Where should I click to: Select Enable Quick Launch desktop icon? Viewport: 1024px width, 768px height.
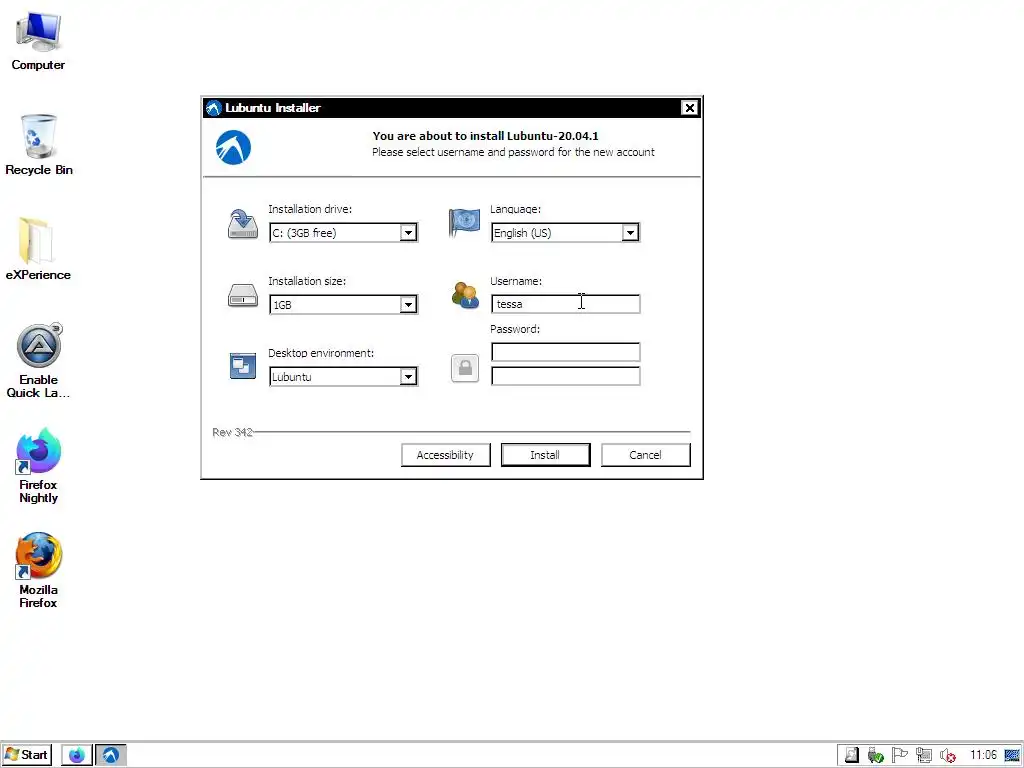(x=38, y=360)
